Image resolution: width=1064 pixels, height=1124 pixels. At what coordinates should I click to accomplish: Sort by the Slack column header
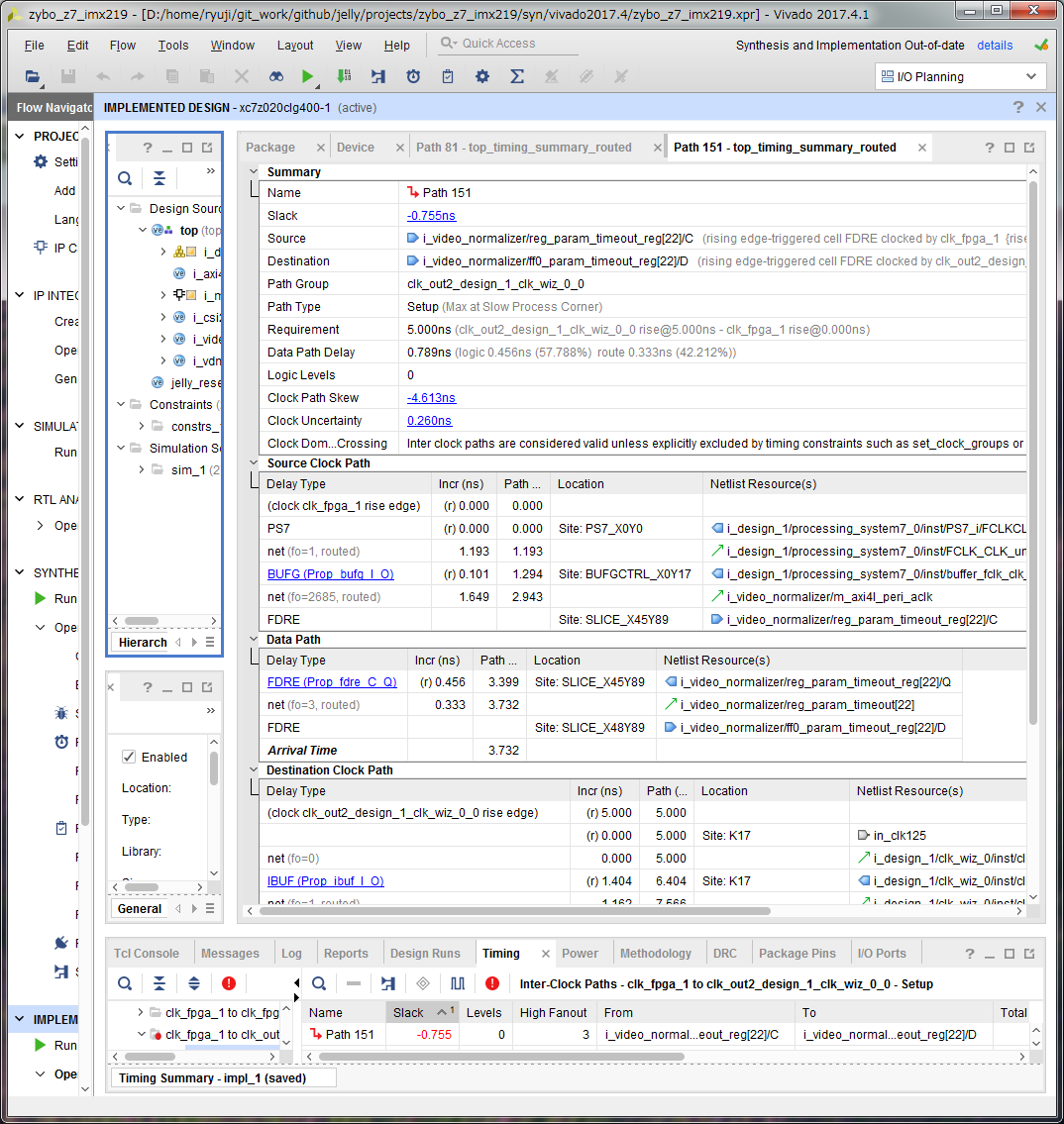(422, 1011)
